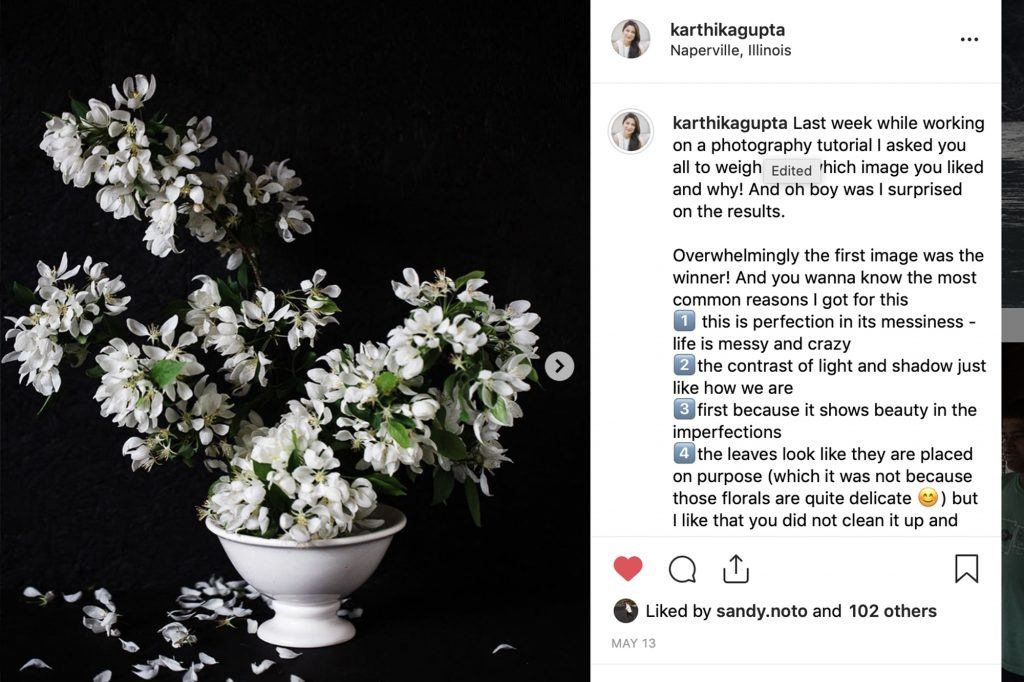This screenshot has height=682, width=1024.
Task: Go to next photo with arrow chevron
Action: point(560,366)
